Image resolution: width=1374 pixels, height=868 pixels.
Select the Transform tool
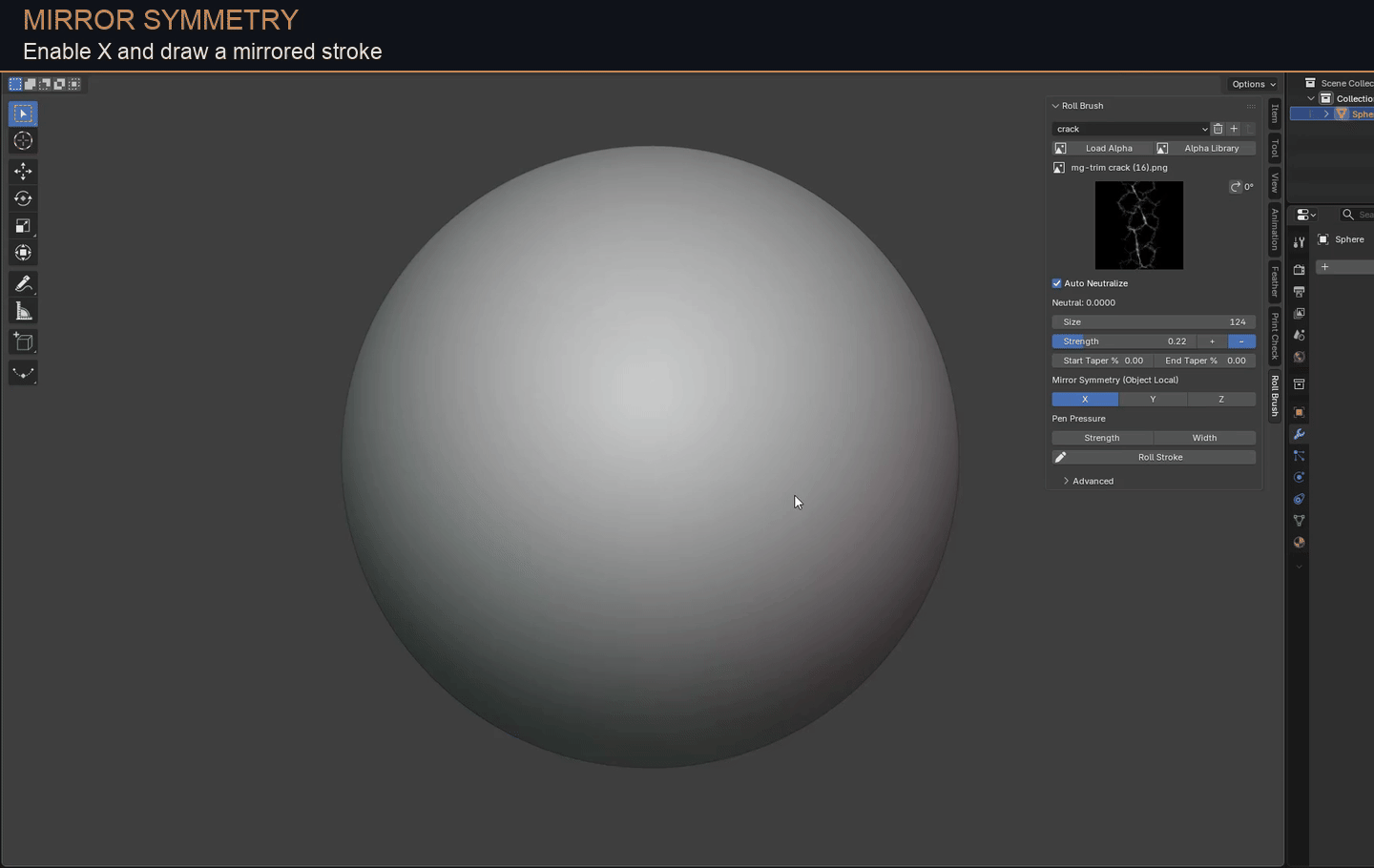tap(23, 253)
